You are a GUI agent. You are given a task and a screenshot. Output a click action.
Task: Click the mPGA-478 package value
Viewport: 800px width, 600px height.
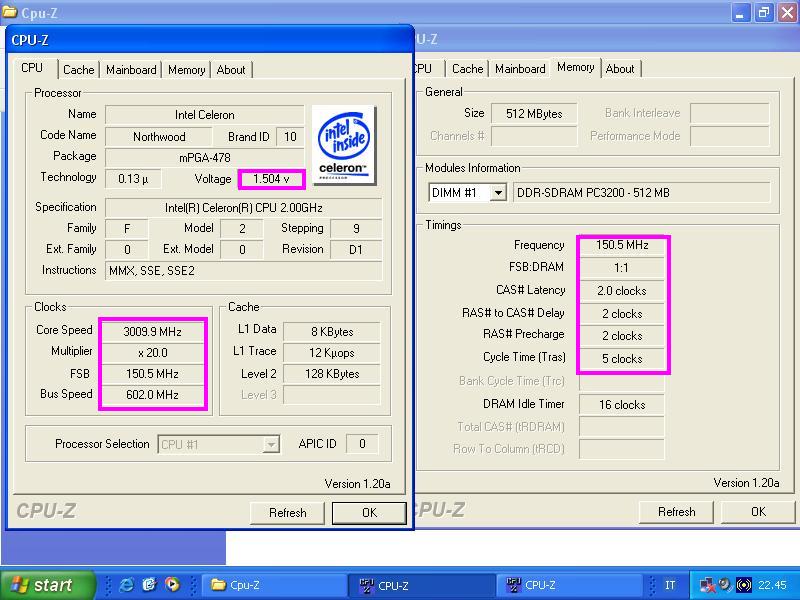click(205, 158)
